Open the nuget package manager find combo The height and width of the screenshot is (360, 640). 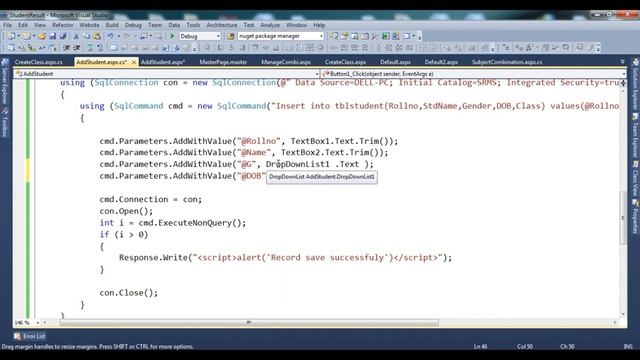click(x=281, y=36)
